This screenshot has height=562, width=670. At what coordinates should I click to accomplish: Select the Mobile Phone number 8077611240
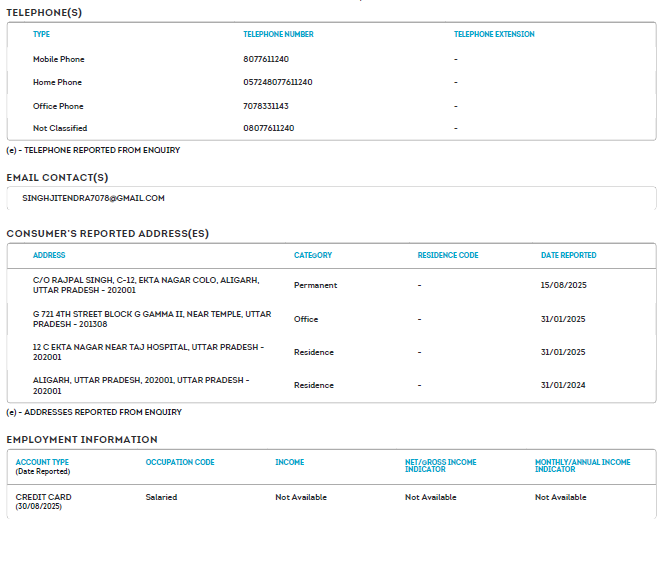coord(264,59)
